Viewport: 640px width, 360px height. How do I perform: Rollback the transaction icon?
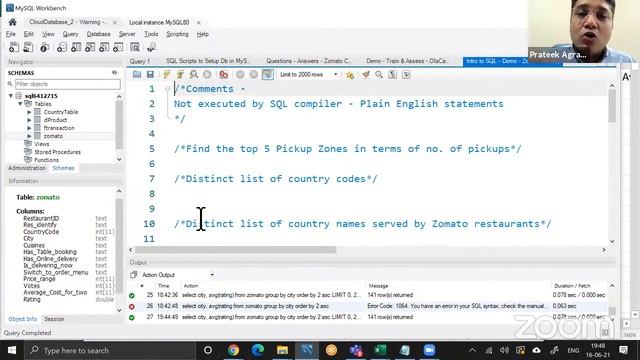point(253,74)
